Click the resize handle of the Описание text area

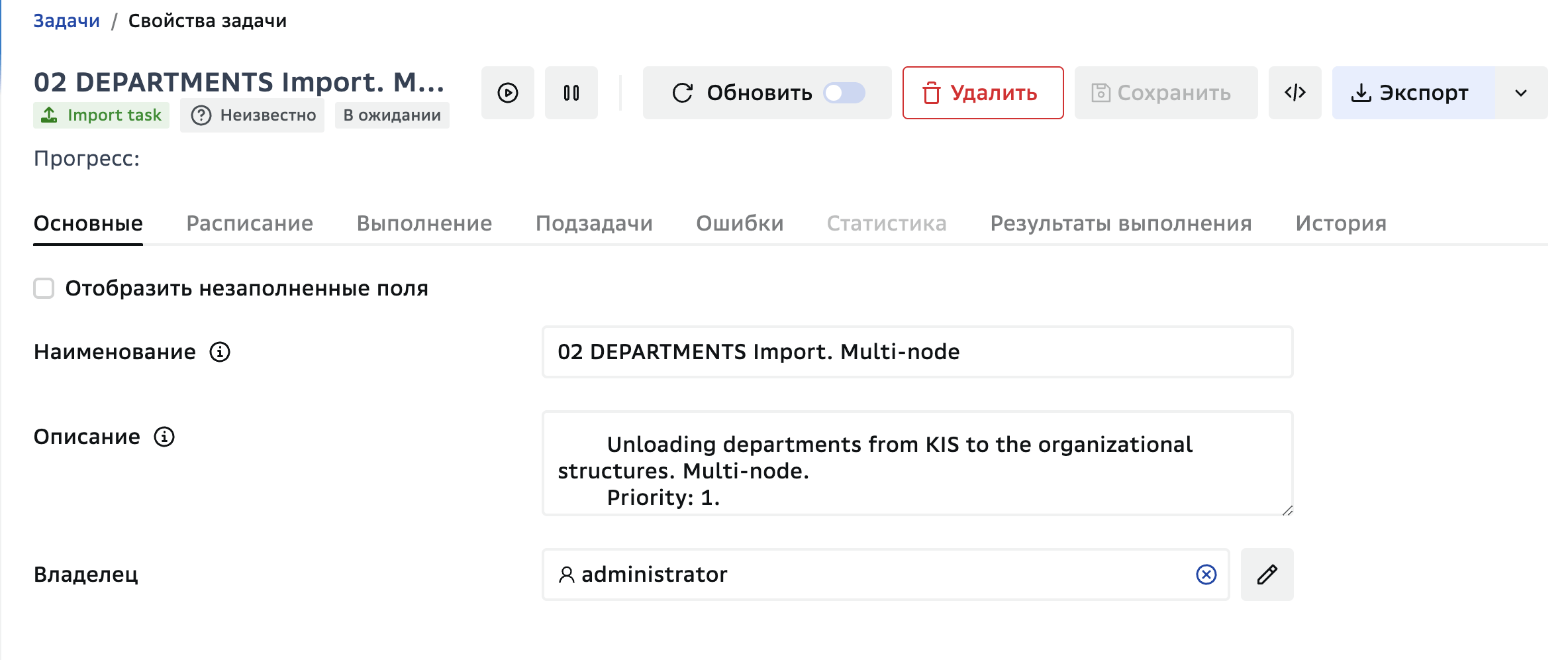[1287, 510]
